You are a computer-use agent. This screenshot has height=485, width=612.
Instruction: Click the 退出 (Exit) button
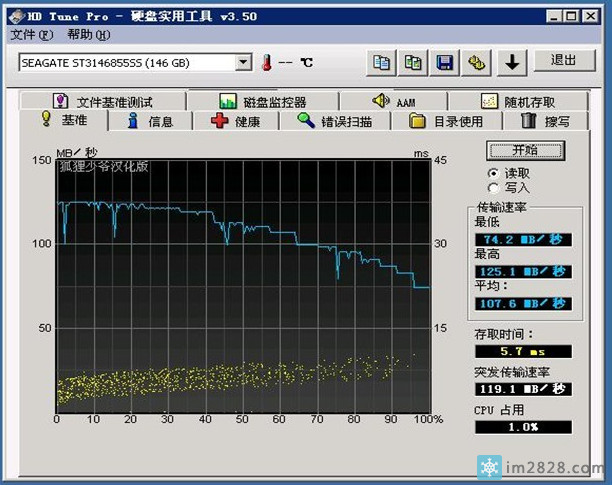[565, 61]
